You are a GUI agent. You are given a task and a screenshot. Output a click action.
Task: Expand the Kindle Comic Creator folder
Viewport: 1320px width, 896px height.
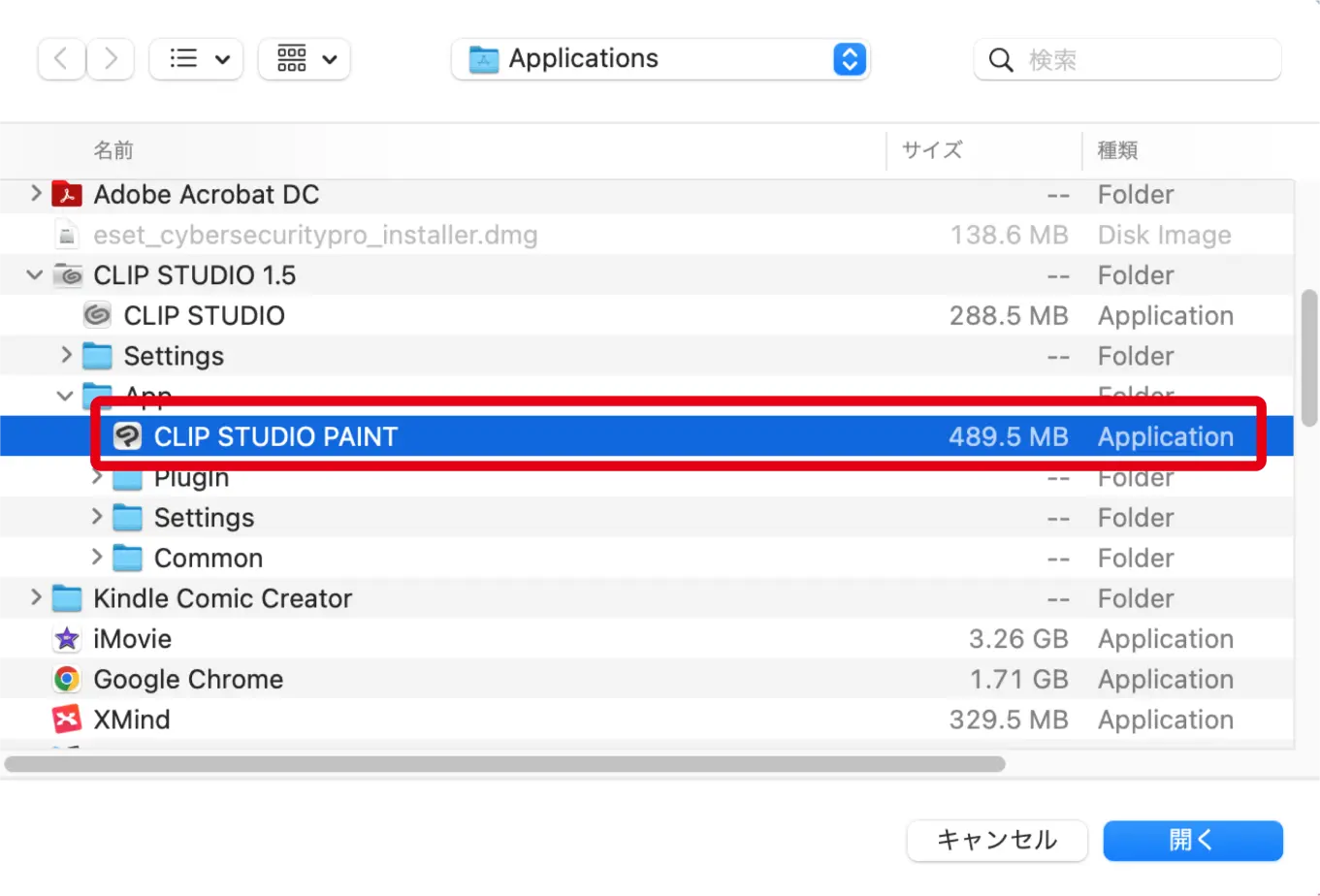point(36,597)
